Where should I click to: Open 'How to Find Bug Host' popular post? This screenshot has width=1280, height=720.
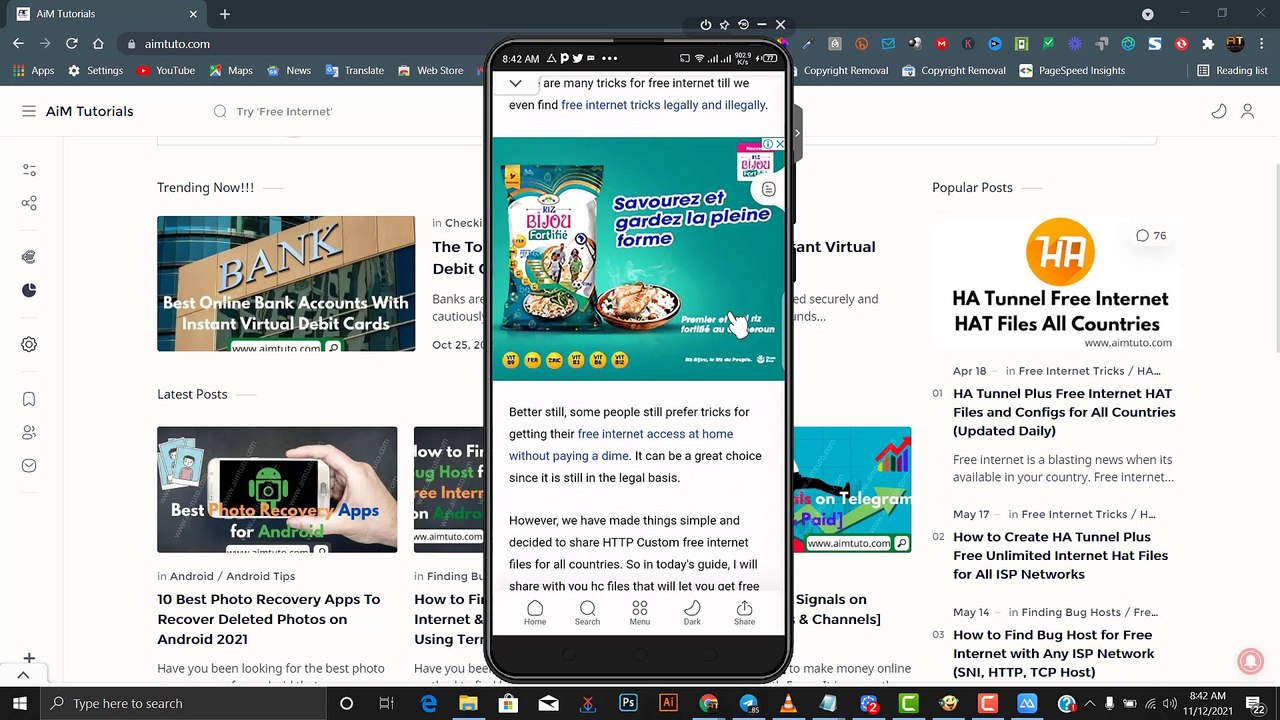pos(1053,653)
